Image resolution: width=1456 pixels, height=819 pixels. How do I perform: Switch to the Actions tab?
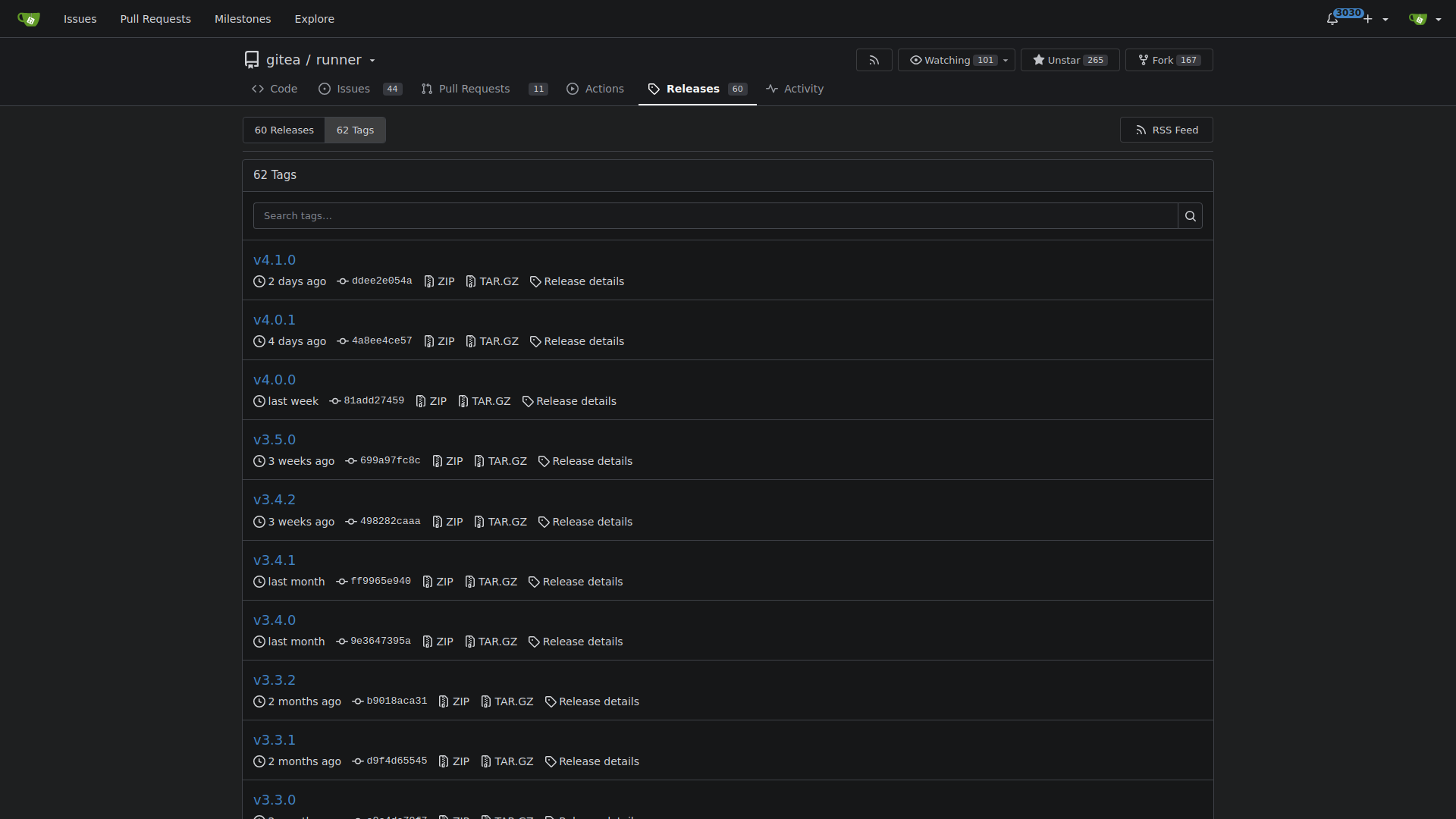[595, 89]
